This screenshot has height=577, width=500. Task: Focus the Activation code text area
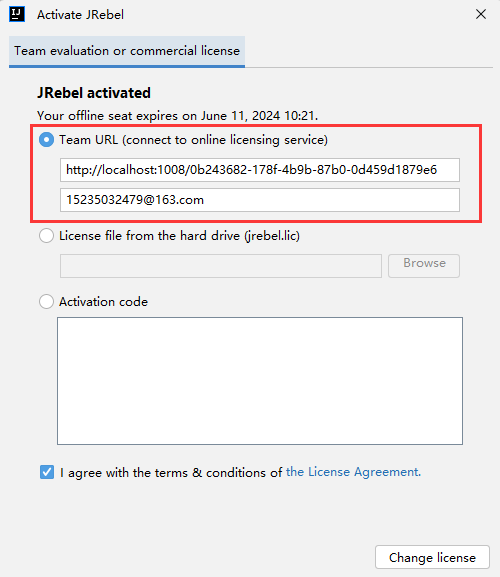260,381
